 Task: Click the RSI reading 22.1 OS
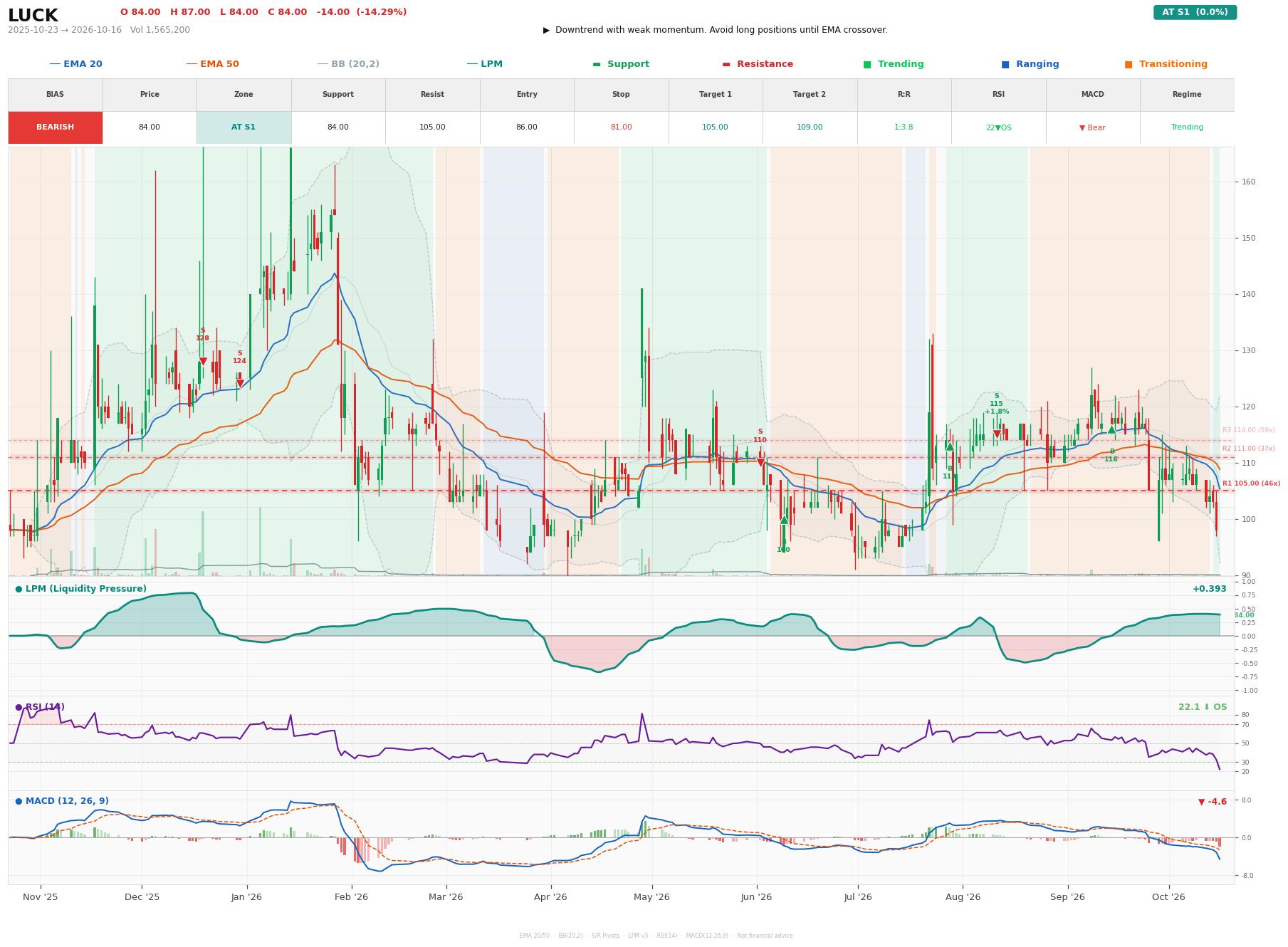click(x=1203, y=707)
